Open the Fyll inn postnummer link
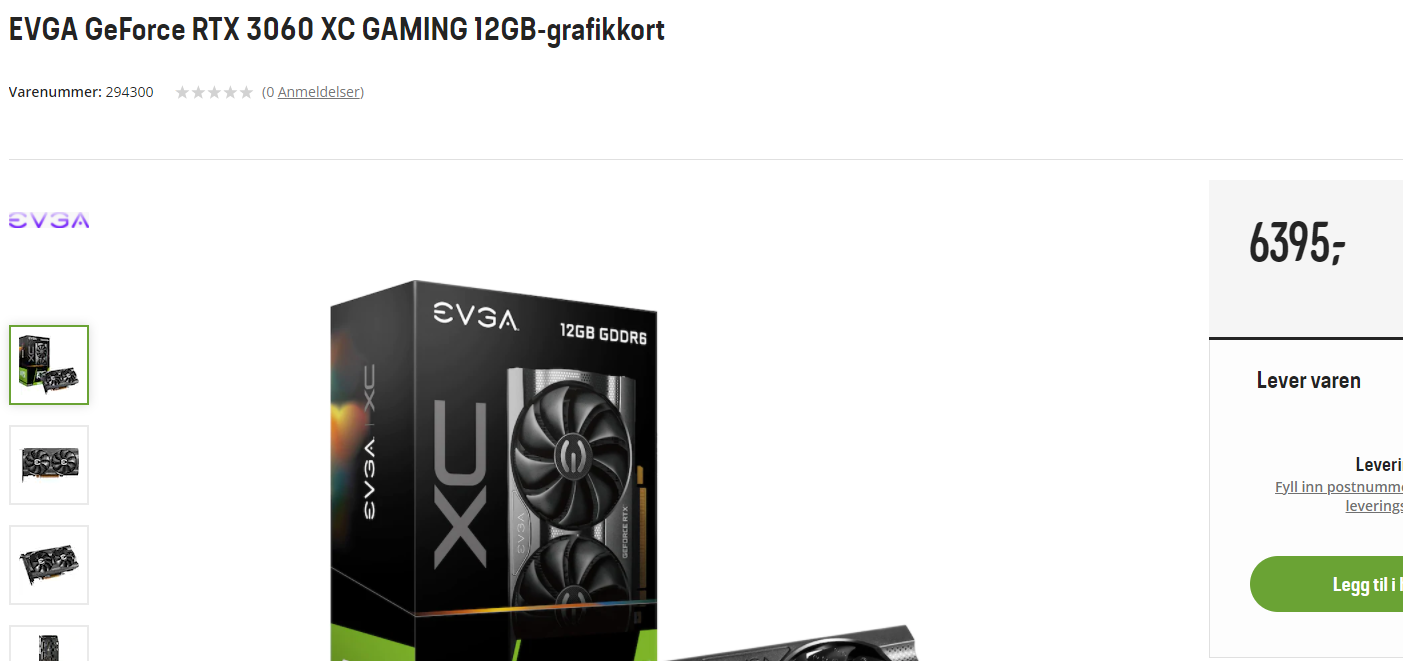 coord(1339,487)
